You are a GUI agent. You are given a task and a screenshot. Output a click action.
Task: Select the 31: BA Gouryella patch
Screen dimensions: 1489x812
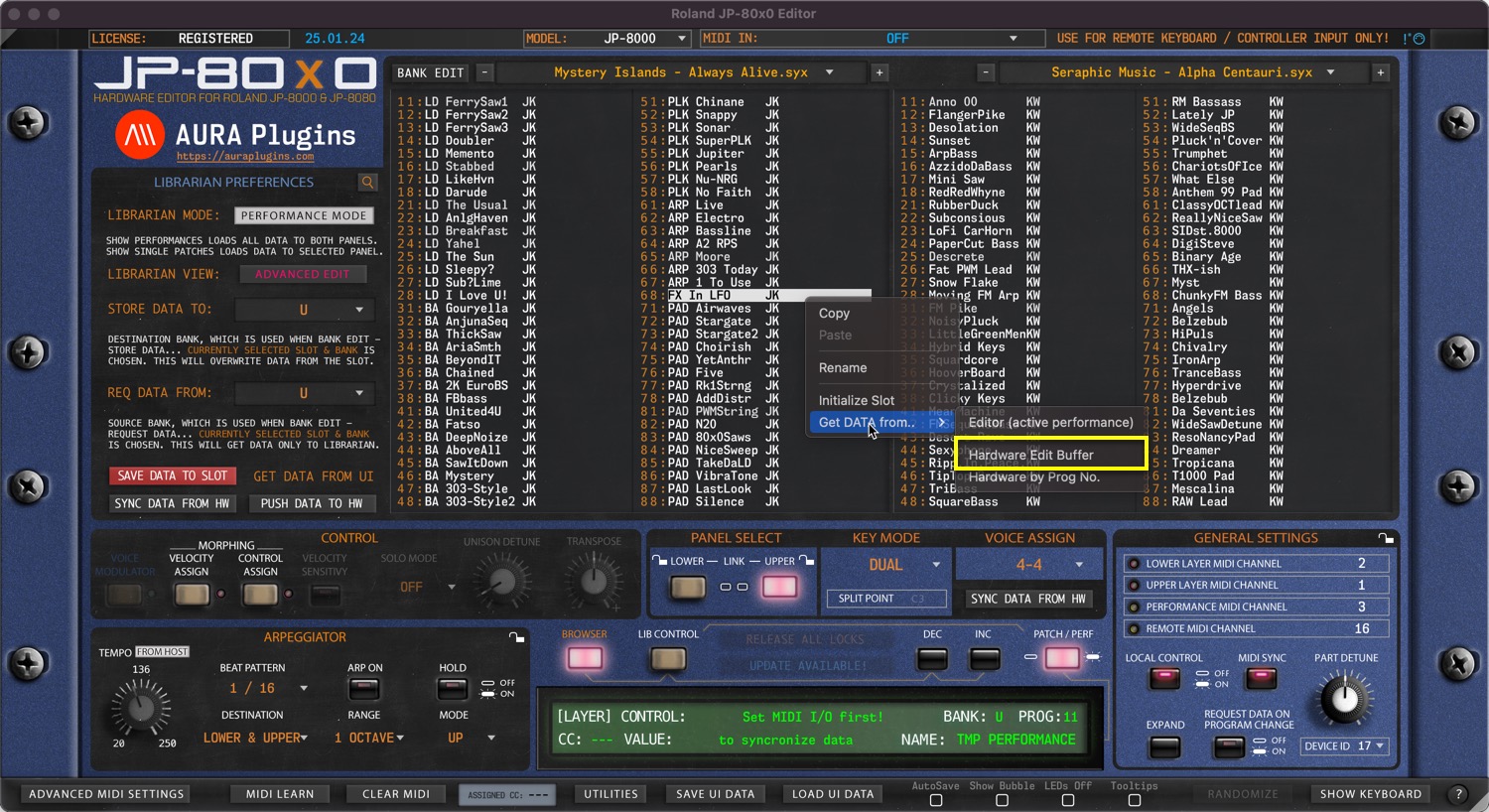[x=467, y=309]
